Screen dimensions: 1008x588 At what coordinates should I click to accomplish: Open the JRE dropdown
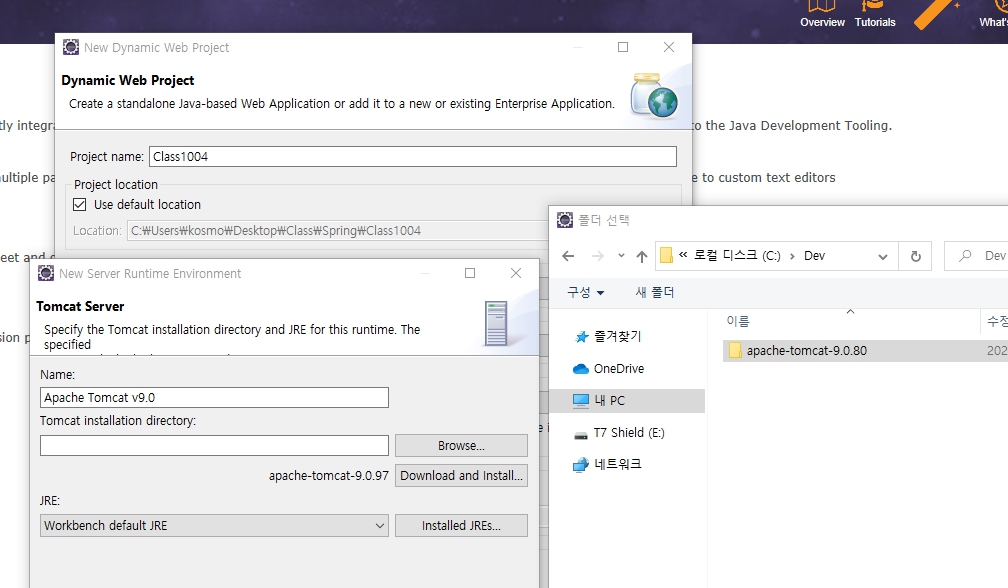214,526
